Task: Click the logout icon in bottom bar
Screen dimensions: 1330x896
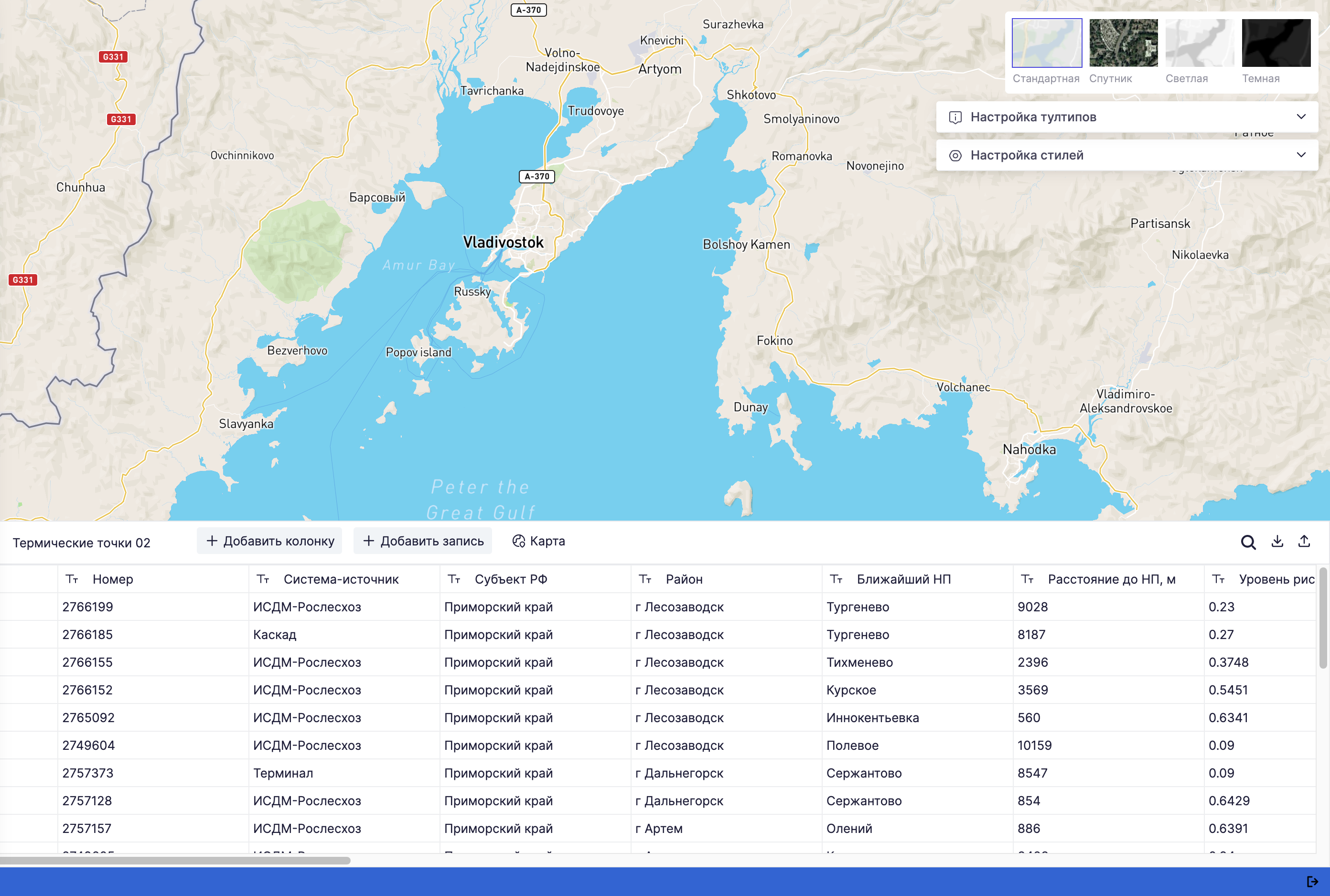Action: [x=1312, y=881]
